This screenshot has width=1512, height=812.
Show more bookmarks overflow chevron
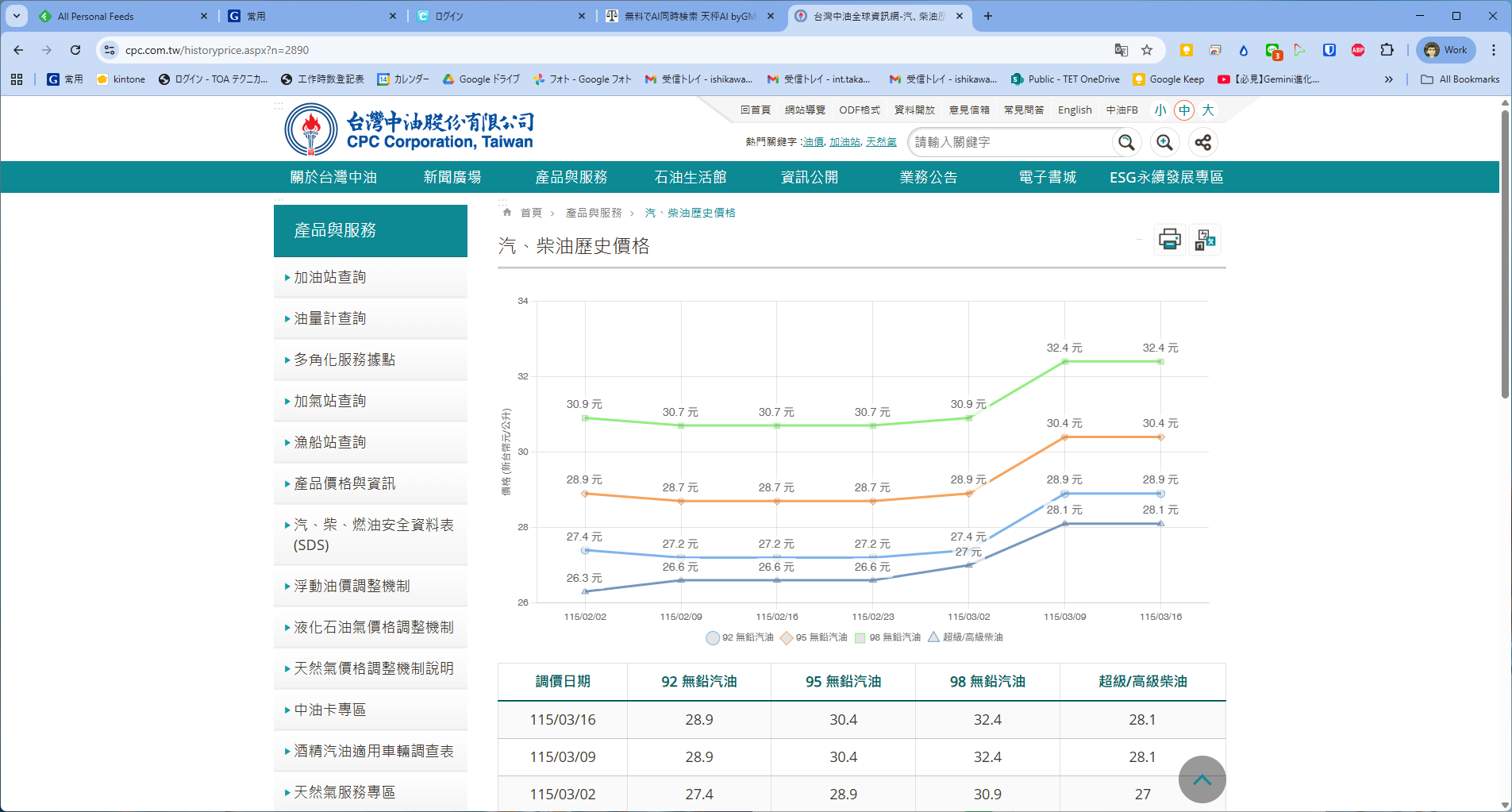(1388, 79)
